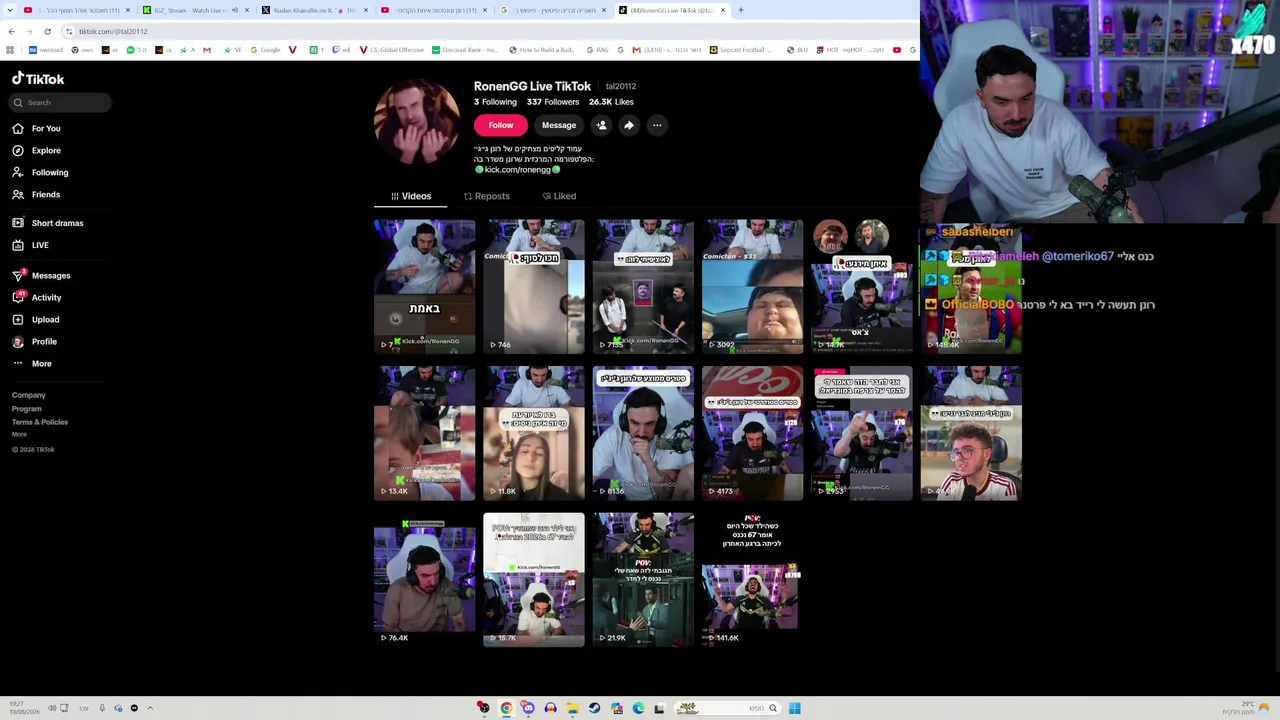Open Steam from the taskbar
Screen dimensions: 1280x720
coord(594,708)
